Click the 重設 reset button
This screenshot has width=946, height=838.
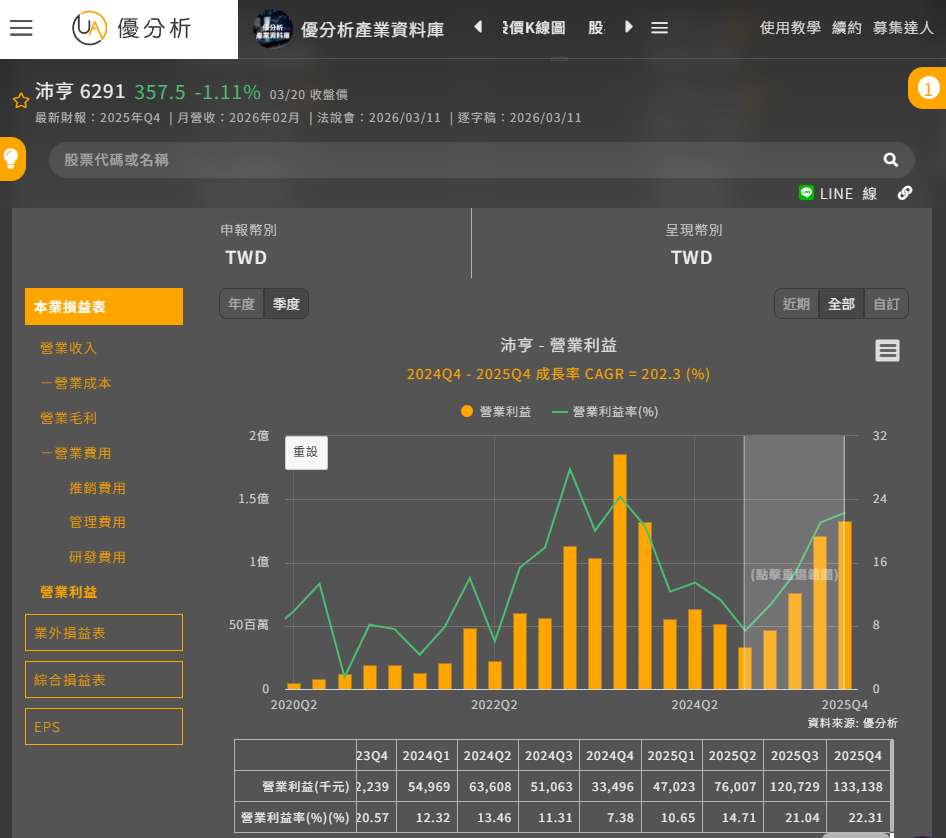[x=306, y=452]
